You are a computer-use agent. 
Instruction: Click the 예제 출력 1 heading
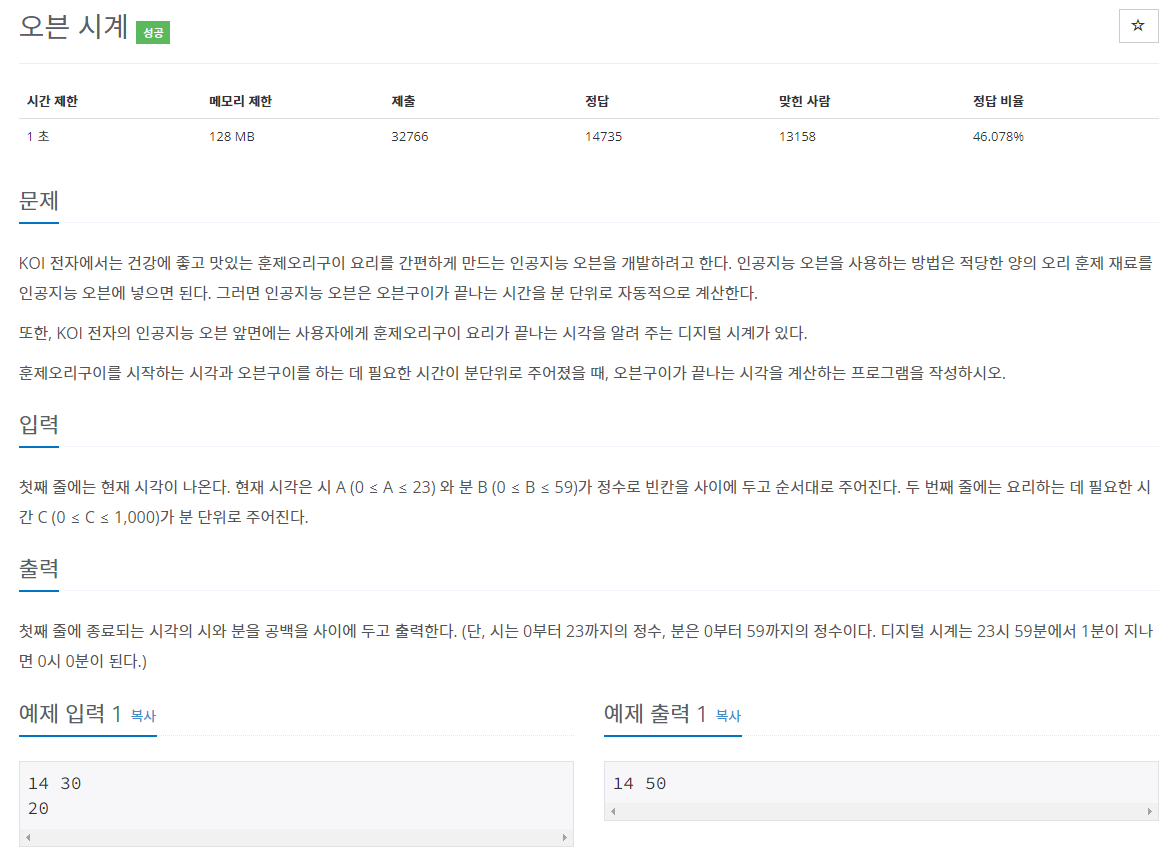pyautogui.click(x=655, y=714)
